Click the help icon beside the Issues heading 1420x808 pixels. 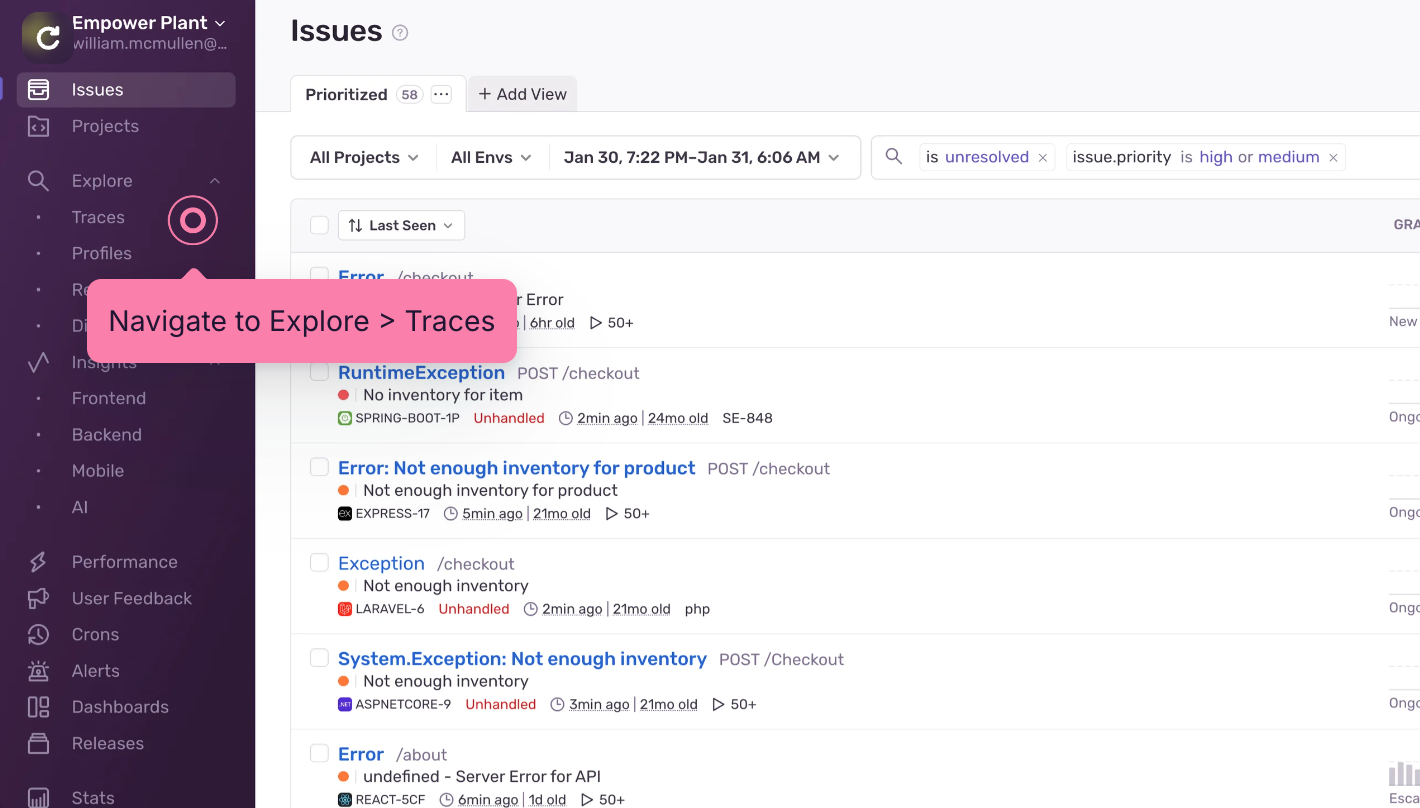pos(399,32)
